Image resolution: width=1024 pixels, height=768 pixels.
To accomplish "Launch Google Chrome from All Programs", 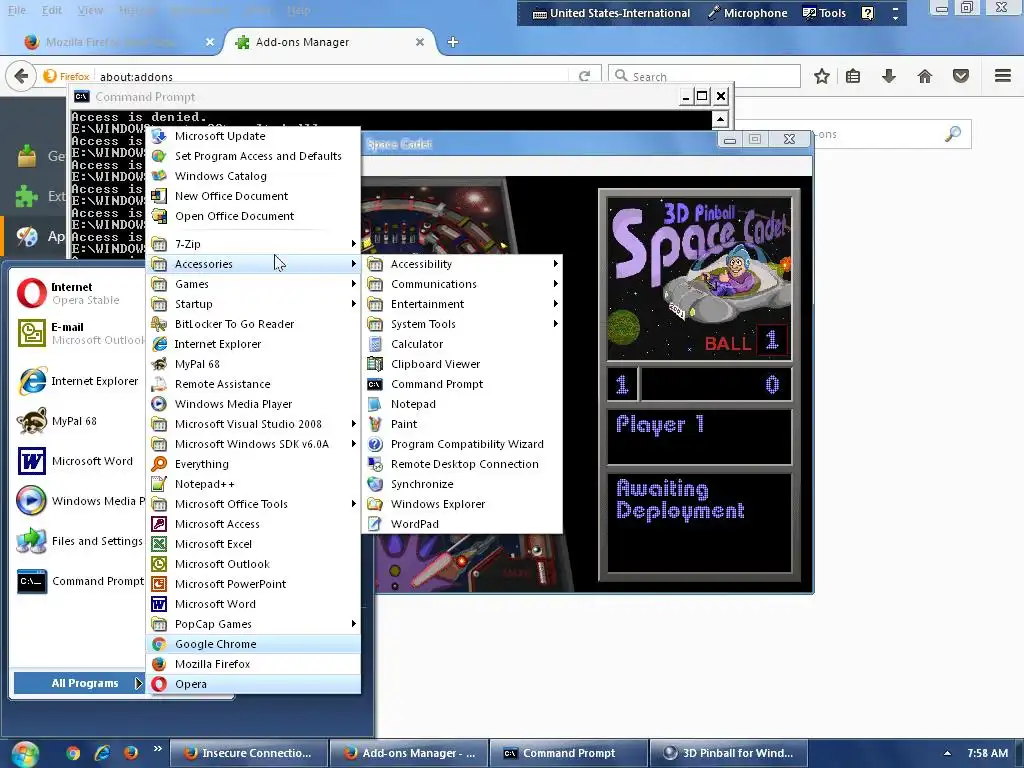I will 253,644.
